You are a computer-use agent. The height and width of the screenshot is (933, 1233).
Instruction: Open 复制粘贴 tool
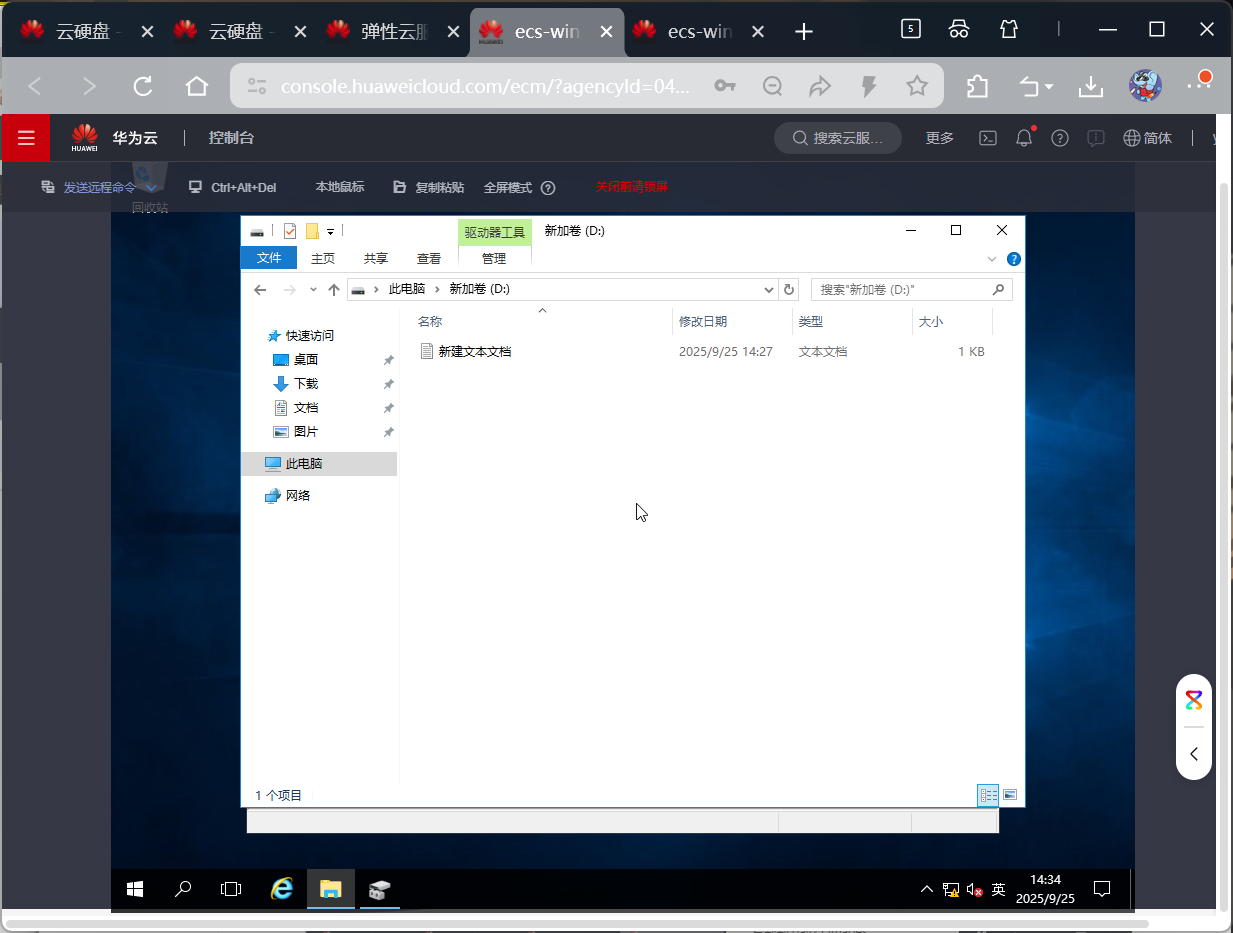coord(428,187)
